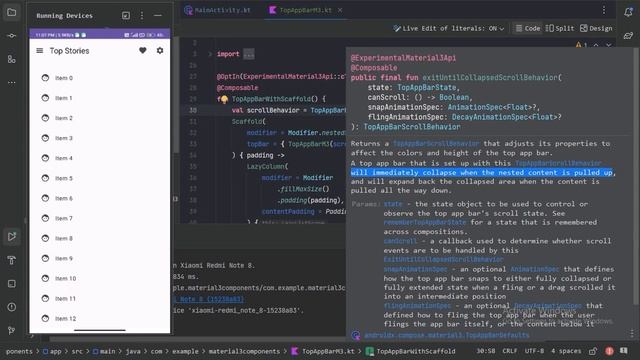Open rememberTopAppBarState link in docs
The width and height of the screenshot is (640, 360).
tap(424, 222)
